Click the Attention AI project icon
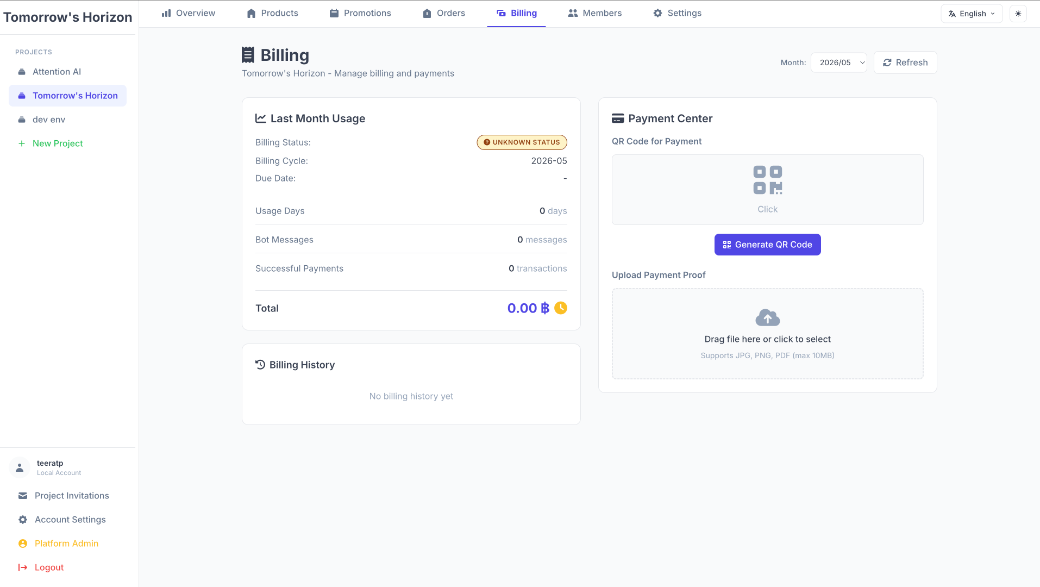This screenshot has width=1040, height=587. (21, 72)
